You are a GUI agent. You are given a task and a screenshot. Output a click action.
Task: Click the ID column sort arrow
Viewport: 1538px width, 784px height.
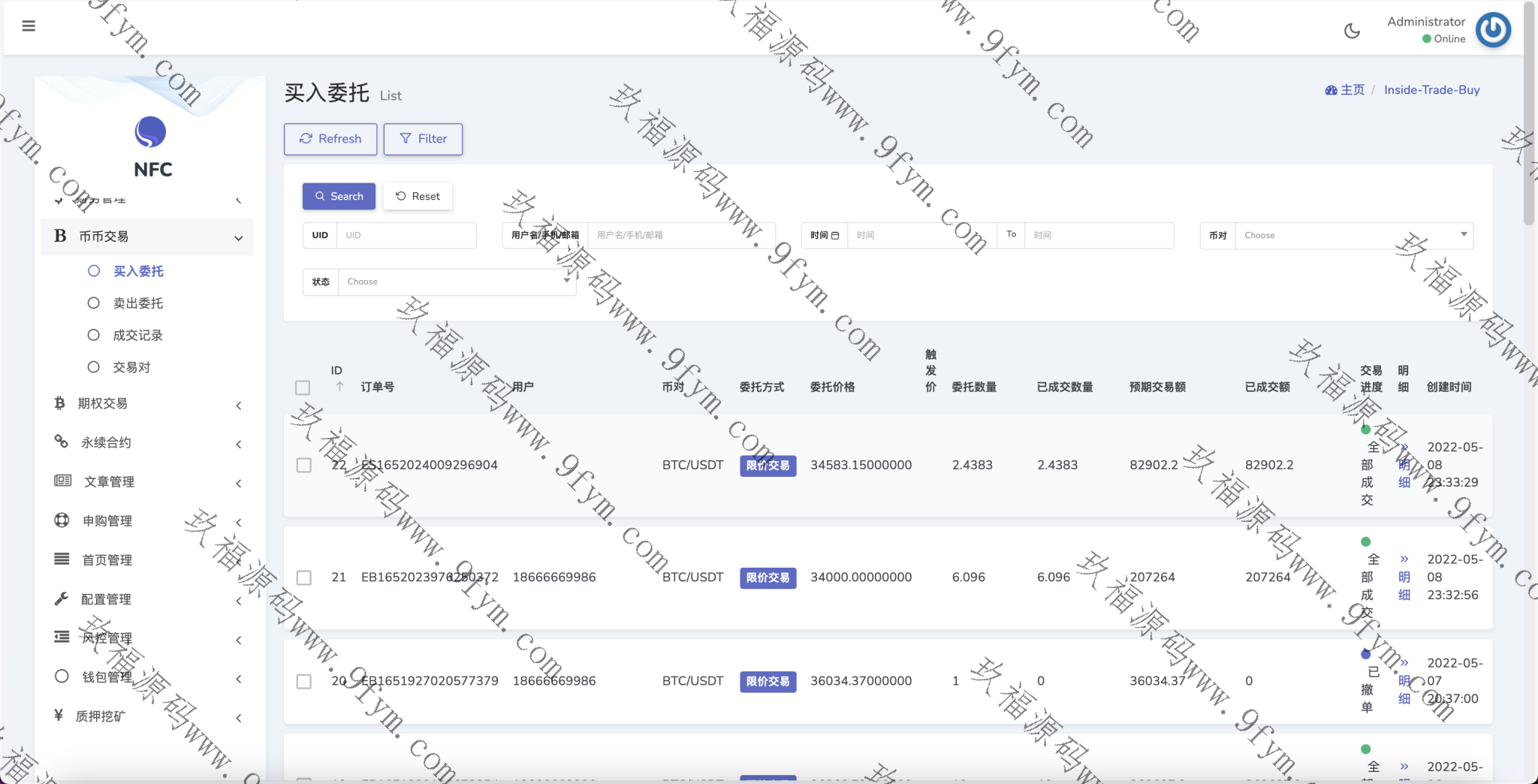339,387
